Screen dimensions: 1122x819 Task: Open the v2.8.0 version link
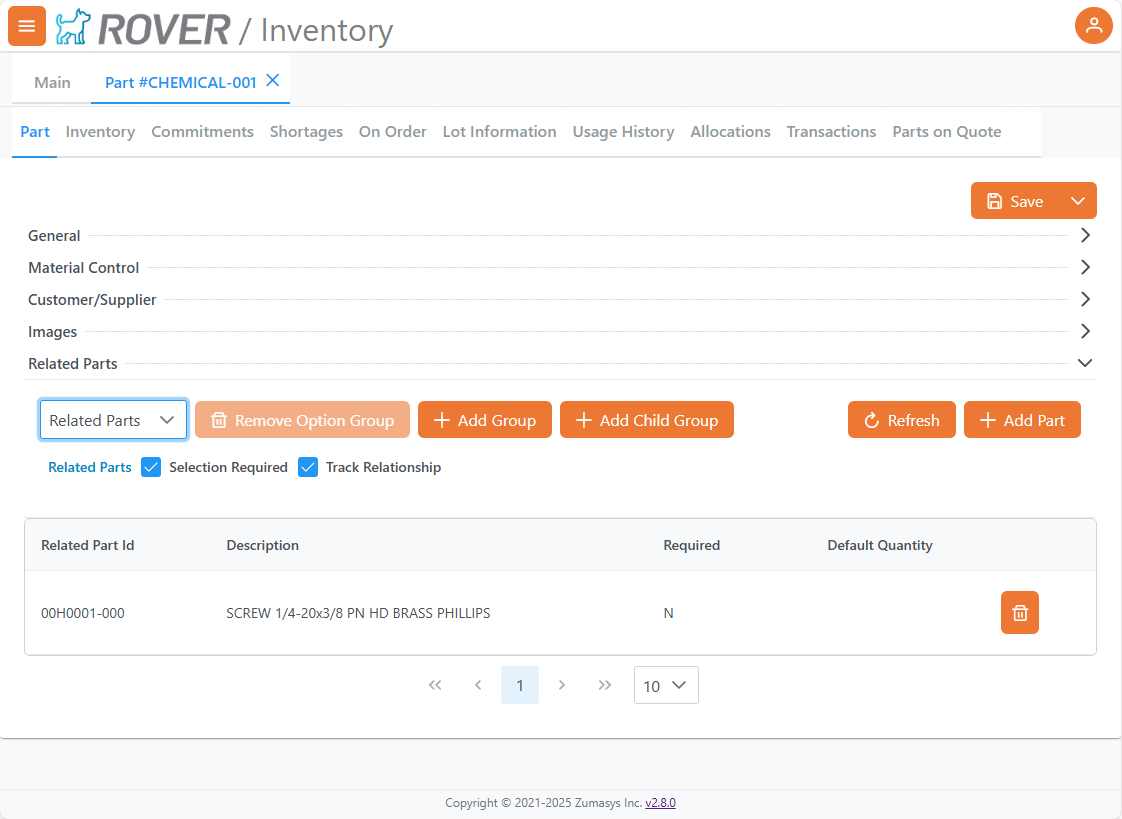(660, 803)
